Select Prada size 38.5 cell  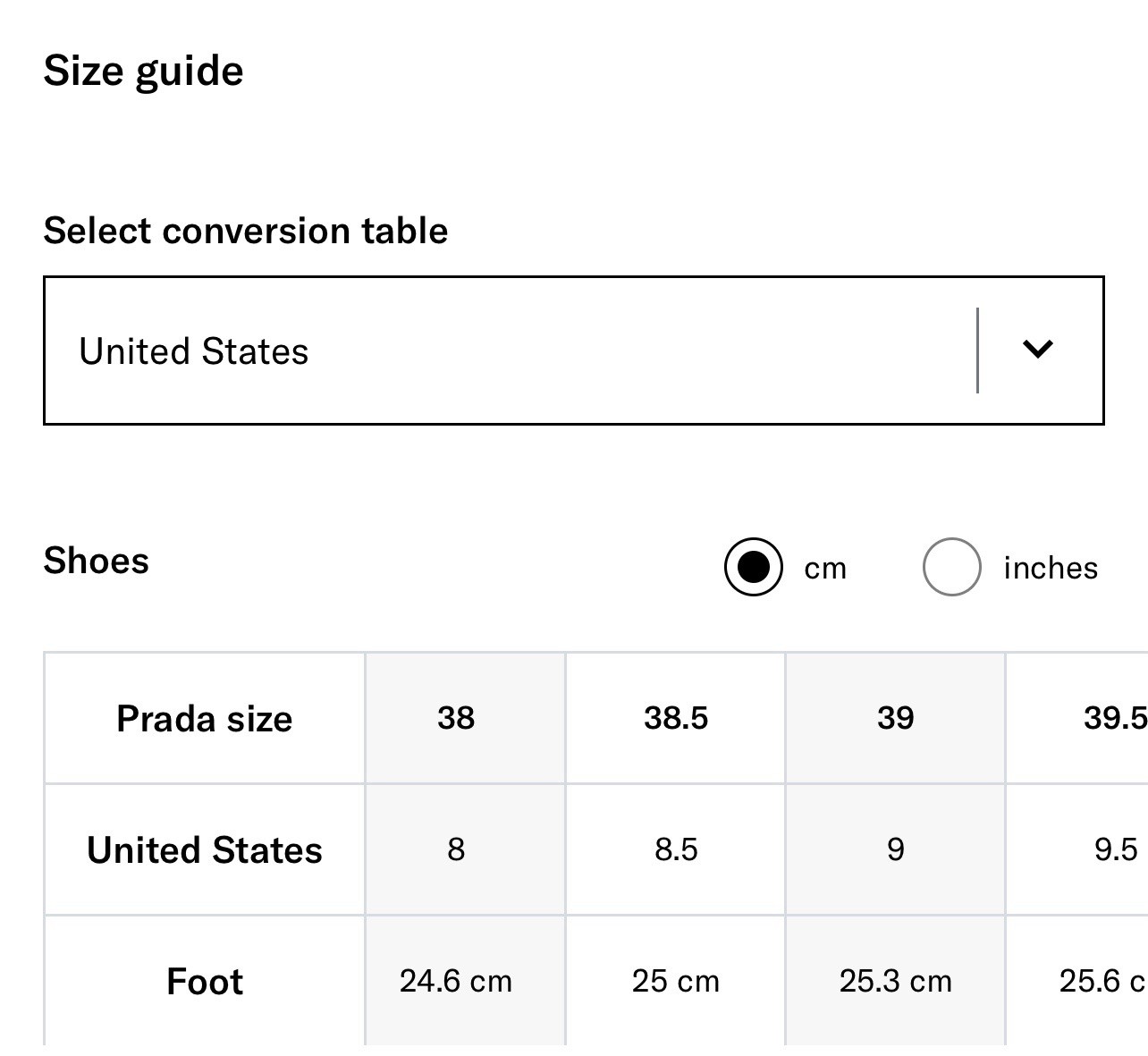click(x=676, y=718)
